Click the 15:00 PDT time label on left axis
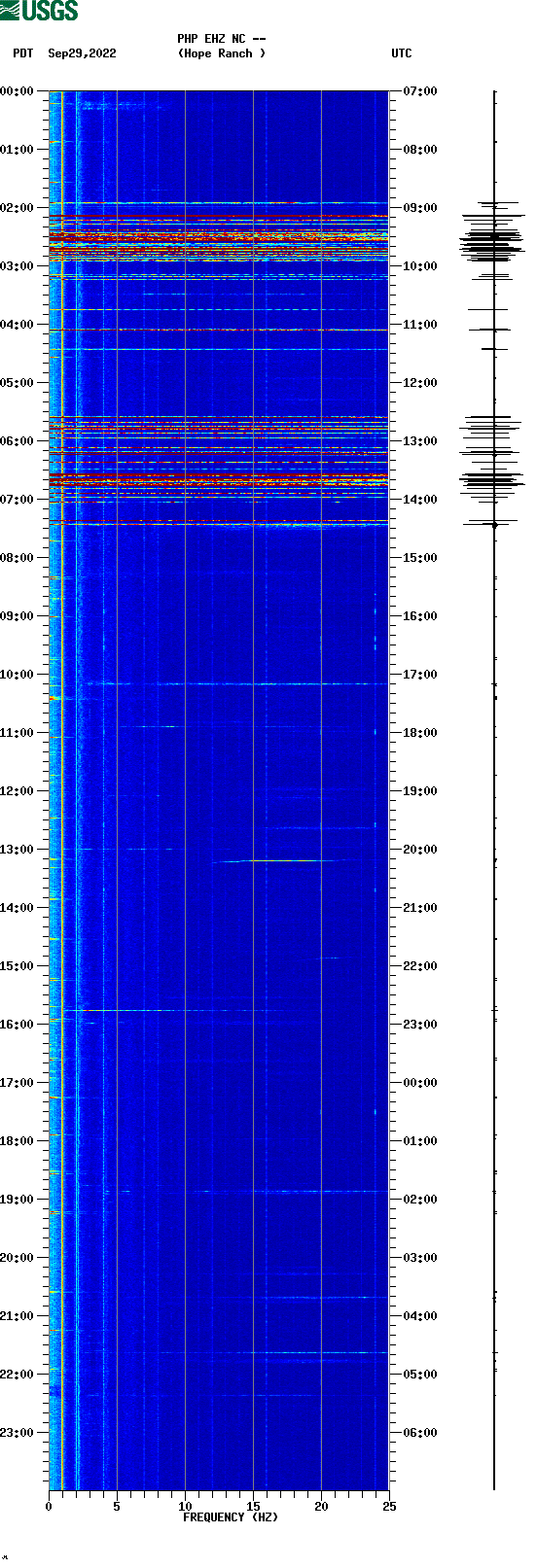Image resolution: width=537 pixels, height=1568 pixels. tap(17, 966)
